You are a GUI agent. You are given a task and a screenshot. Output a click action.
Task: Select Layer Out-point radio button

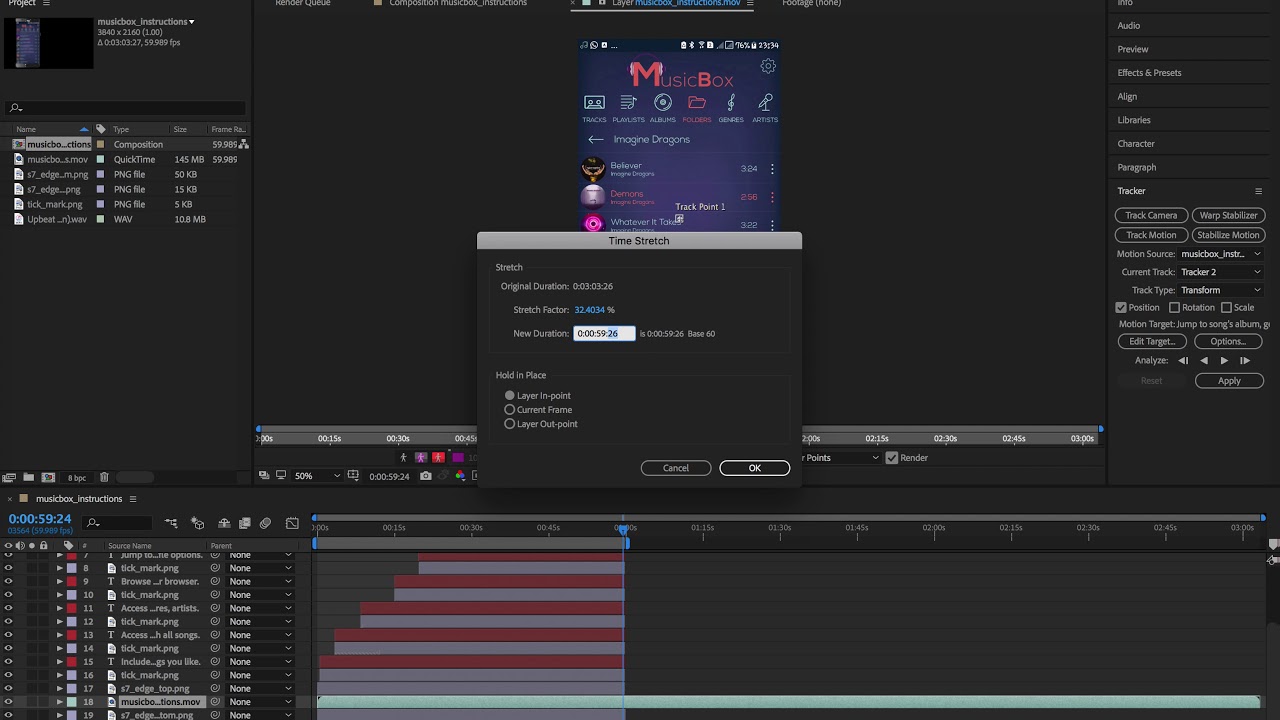click(x=510, y=424)
